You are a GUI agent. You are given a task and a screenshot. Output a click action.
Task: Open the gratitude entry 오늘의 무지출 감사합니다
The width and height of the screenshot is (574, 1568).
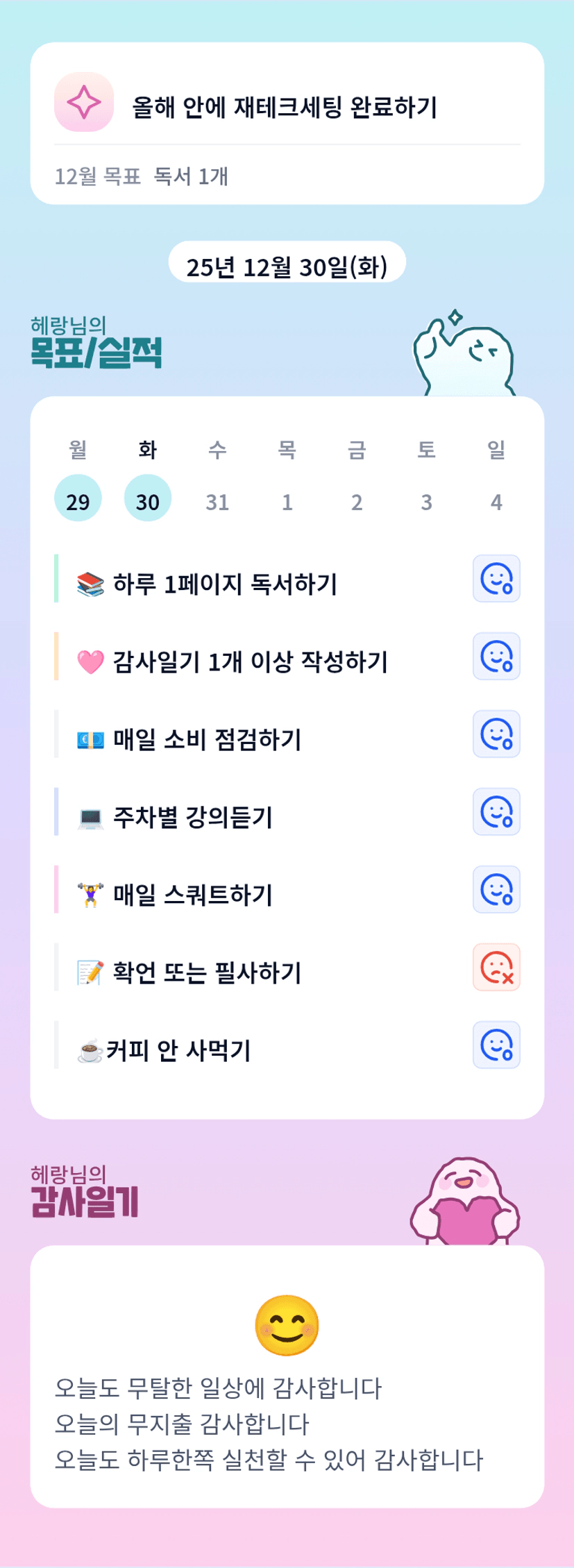(x=182, y=1424)
